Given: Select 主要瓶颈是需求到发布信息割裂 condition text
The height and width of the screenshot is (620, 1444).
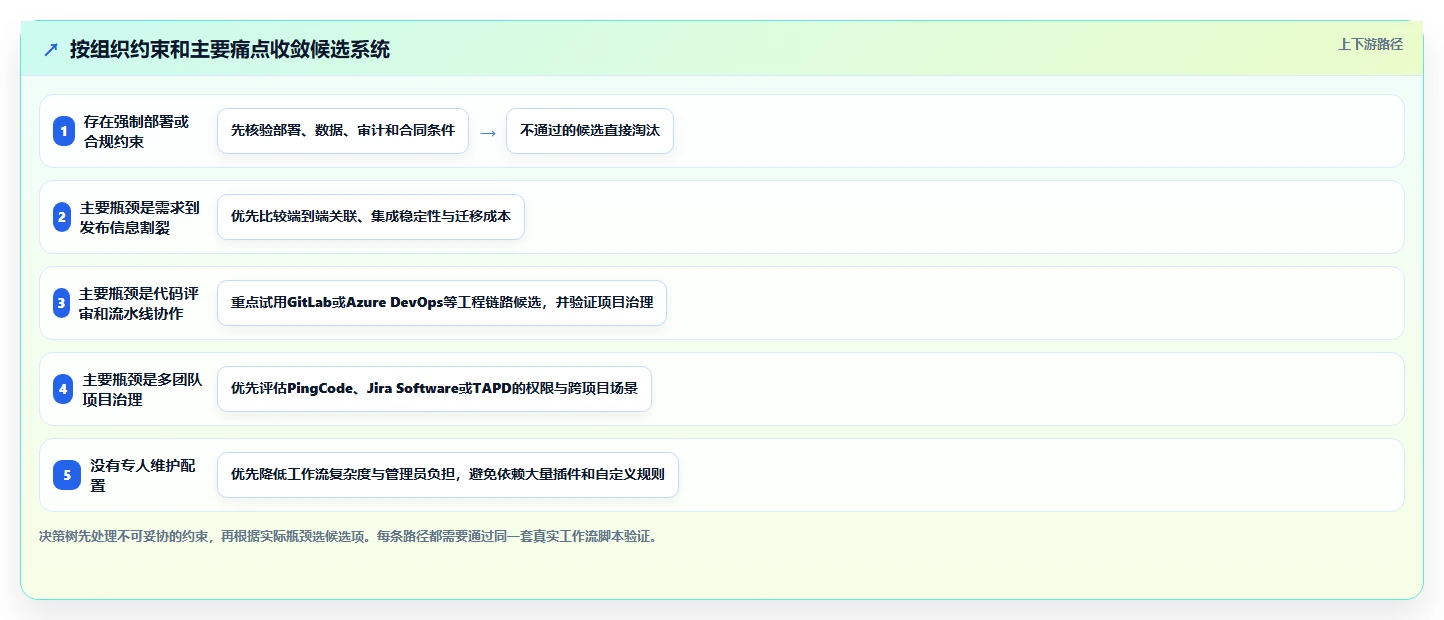Looking at the screenshot, I should tap(140, 217).
